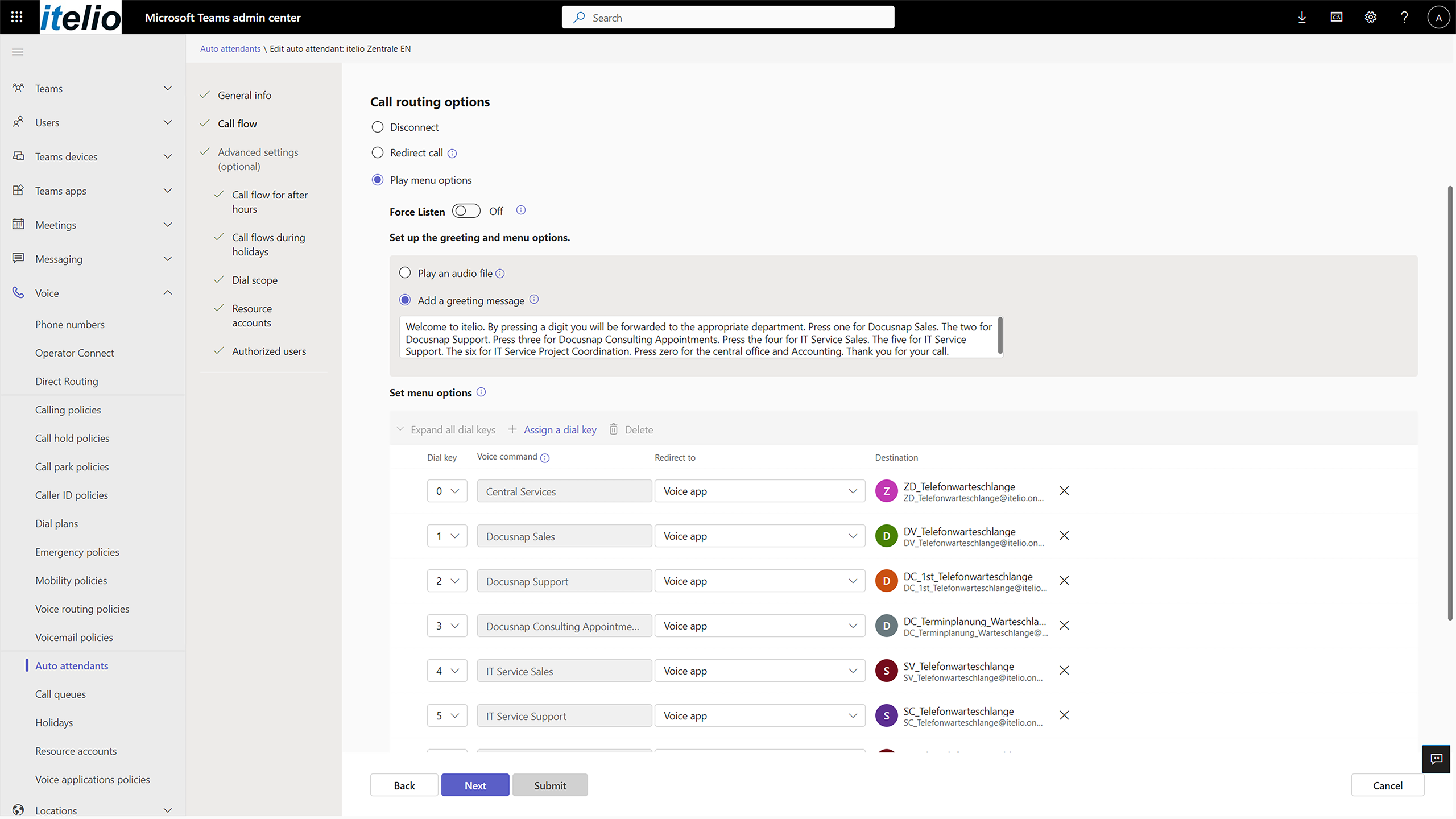Click the Force Listen info icon

point(521,210)
